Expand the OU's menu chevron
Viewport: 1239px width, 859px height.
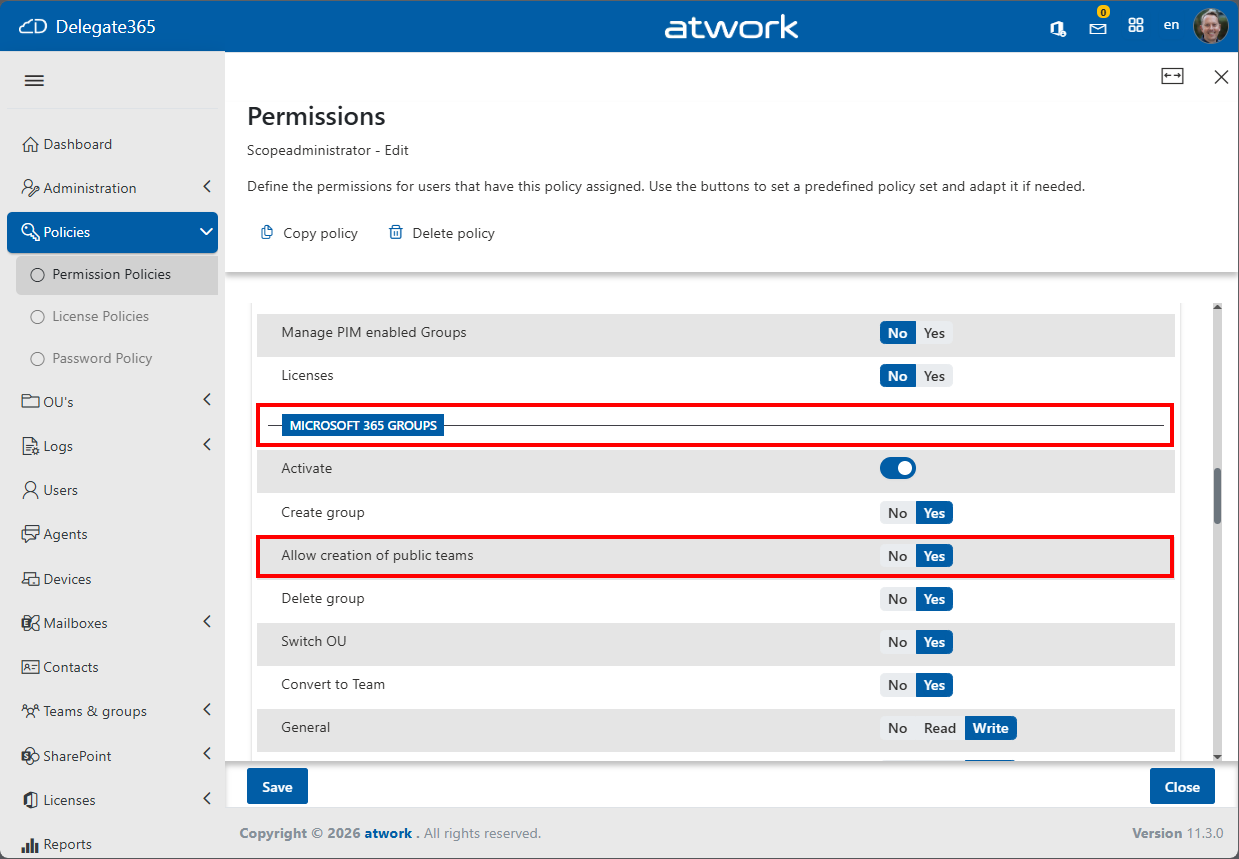pyautogui.click(x=206, y=400)
